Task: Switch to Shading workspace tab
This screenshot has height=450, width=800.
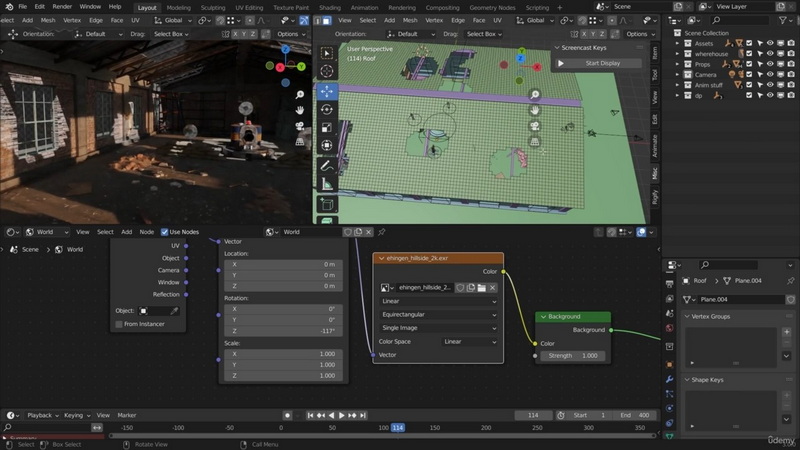Action: [x=330, y=8]
